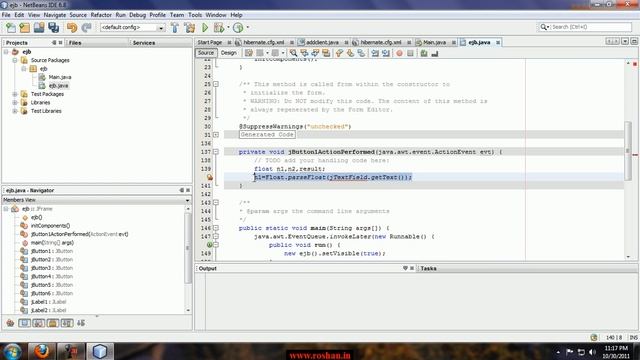Open the addclient.java editor tab
The image size is (640, 360).
(322, 42)
